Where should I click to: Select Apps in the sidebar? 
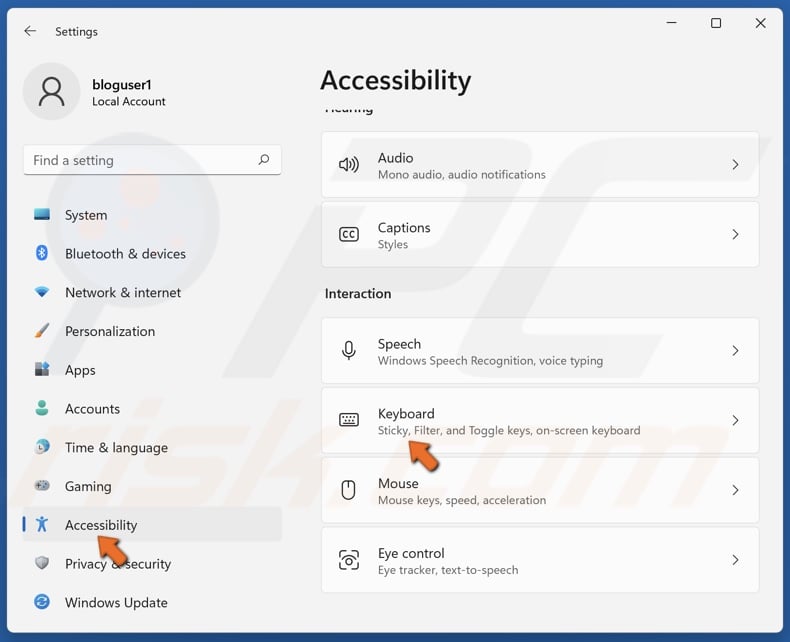click(152, 369)
